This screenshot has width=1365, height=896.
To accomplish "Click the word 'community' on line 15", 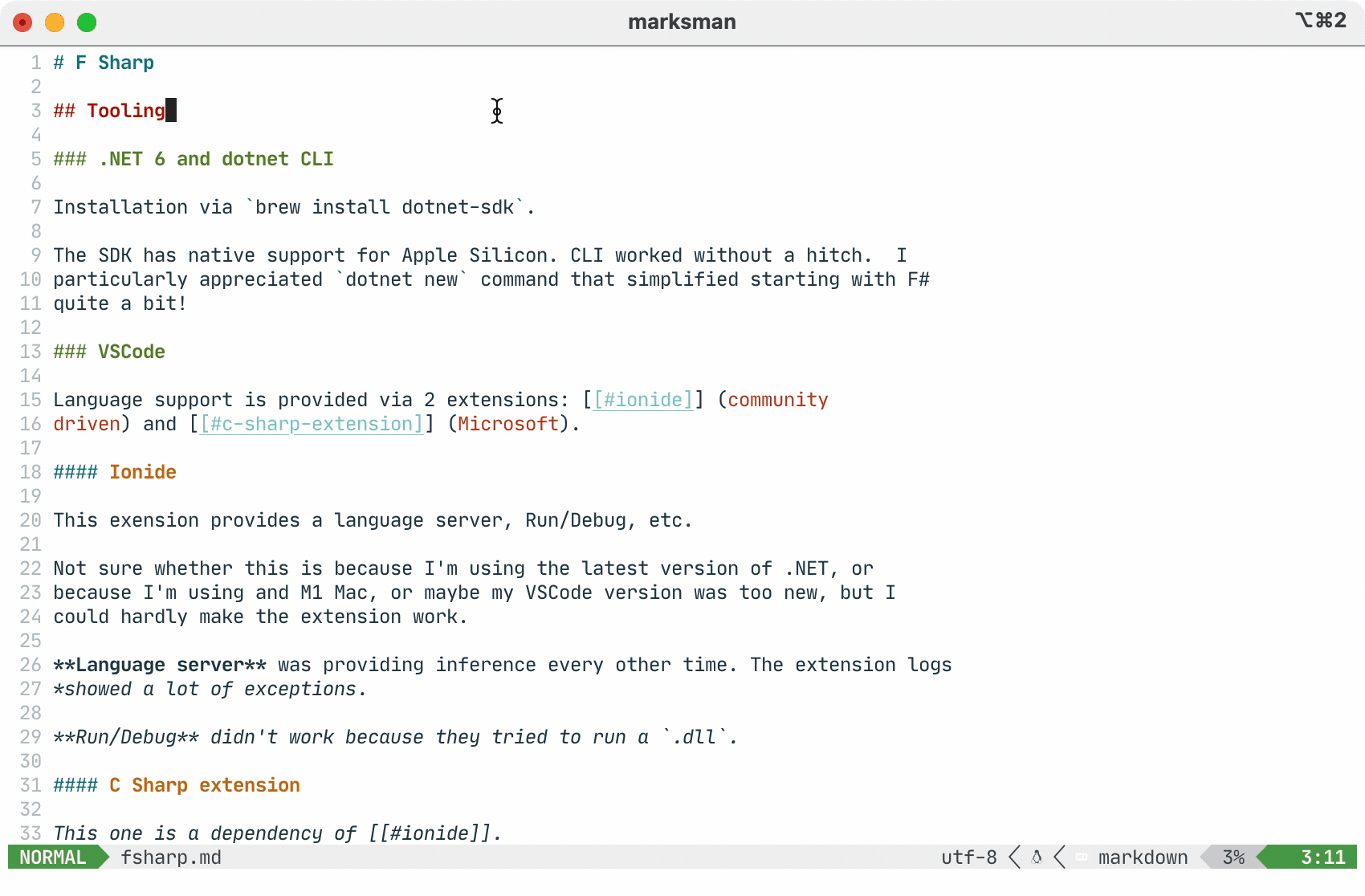I will click(x=778, y=400).
